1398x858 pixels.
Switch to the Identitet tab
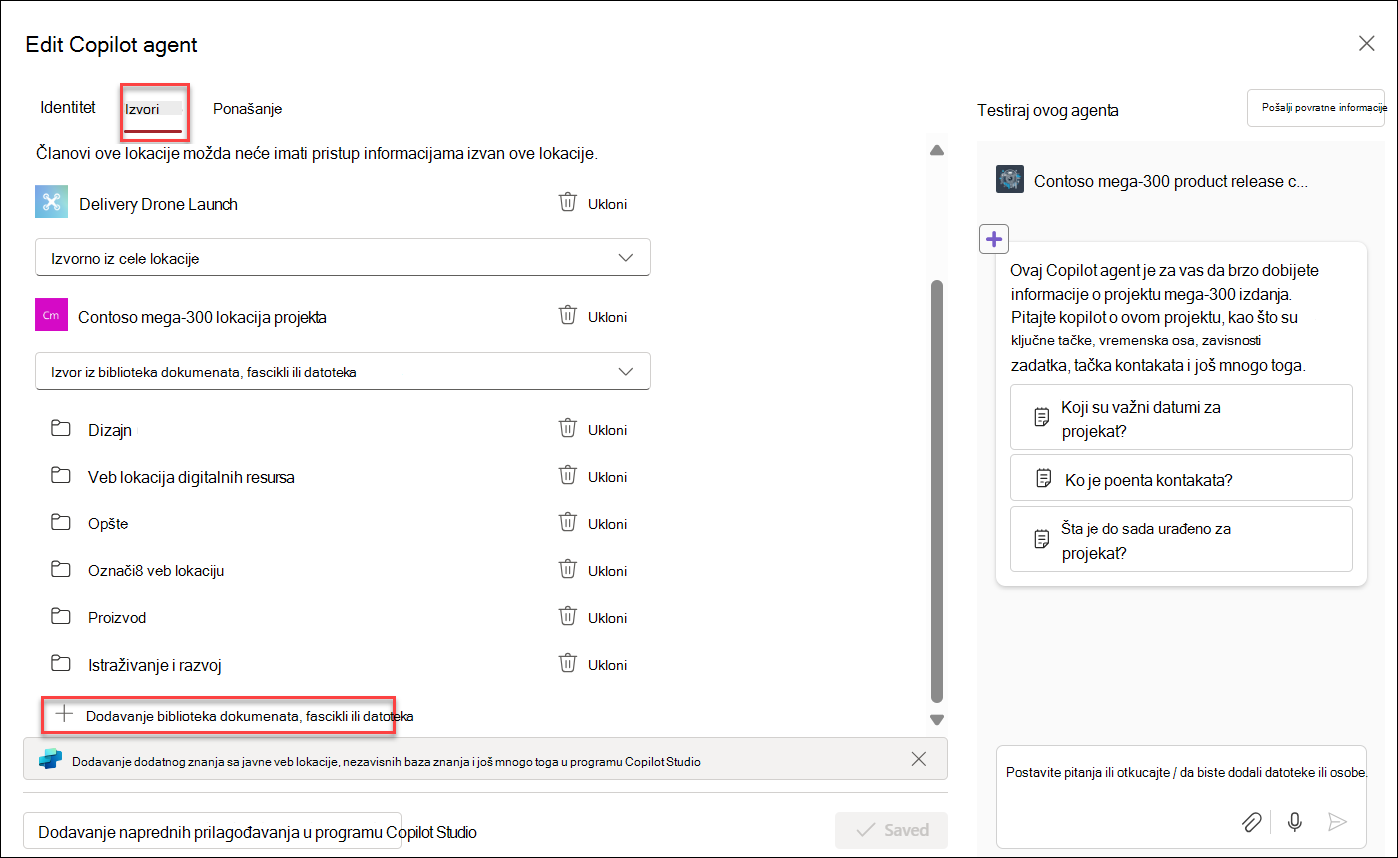click(68, 107)
